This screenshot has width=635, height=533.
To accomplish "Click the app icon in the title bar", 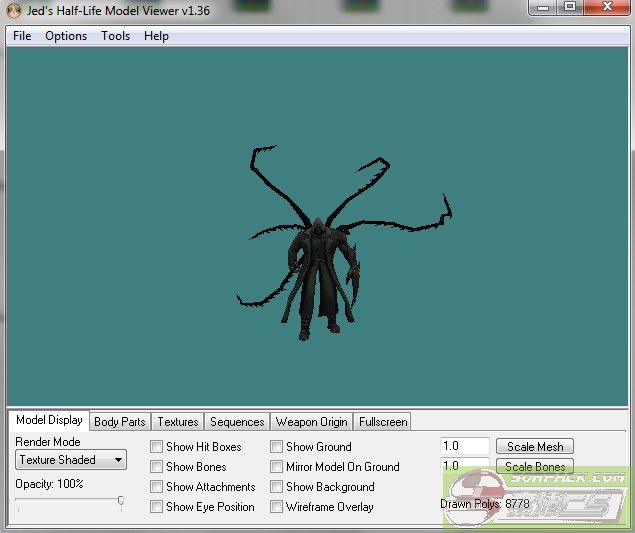I will pos(13,9).
